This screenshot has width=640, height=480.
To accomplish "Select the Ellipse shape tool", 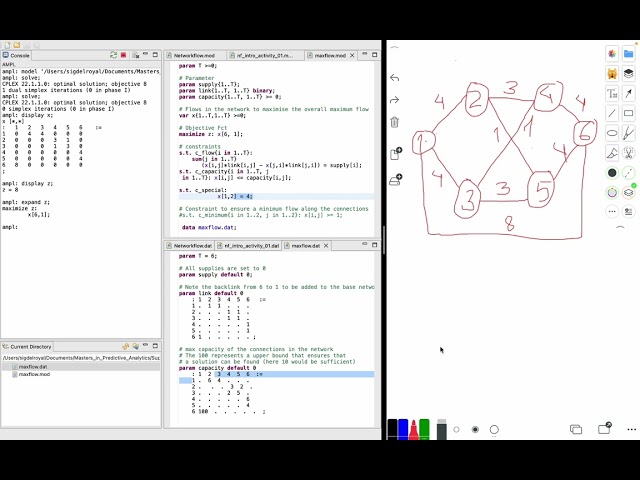I will click(612, 133).
